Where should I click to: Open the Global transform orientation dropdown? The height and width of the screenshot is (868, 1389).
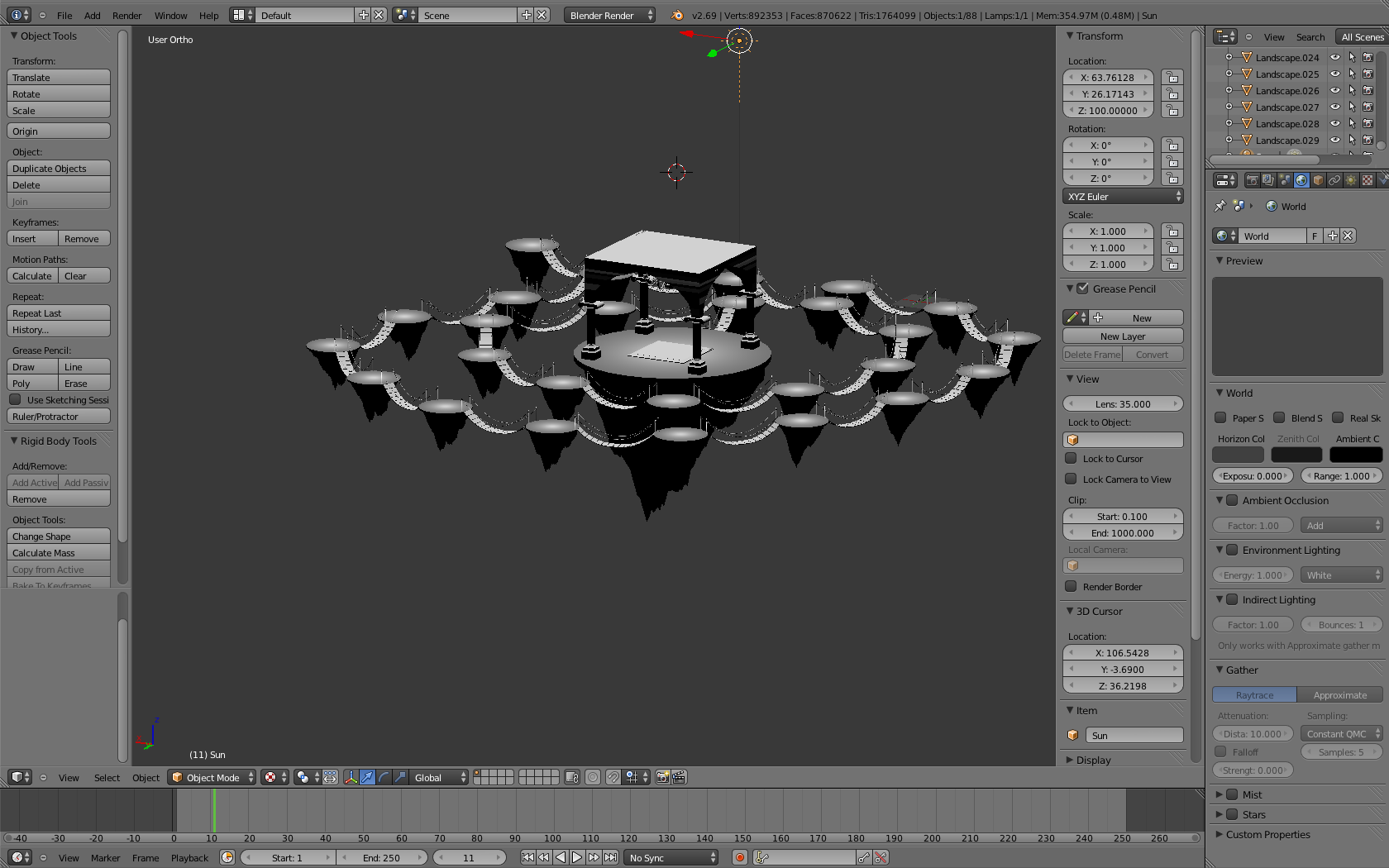pos(440,777)
